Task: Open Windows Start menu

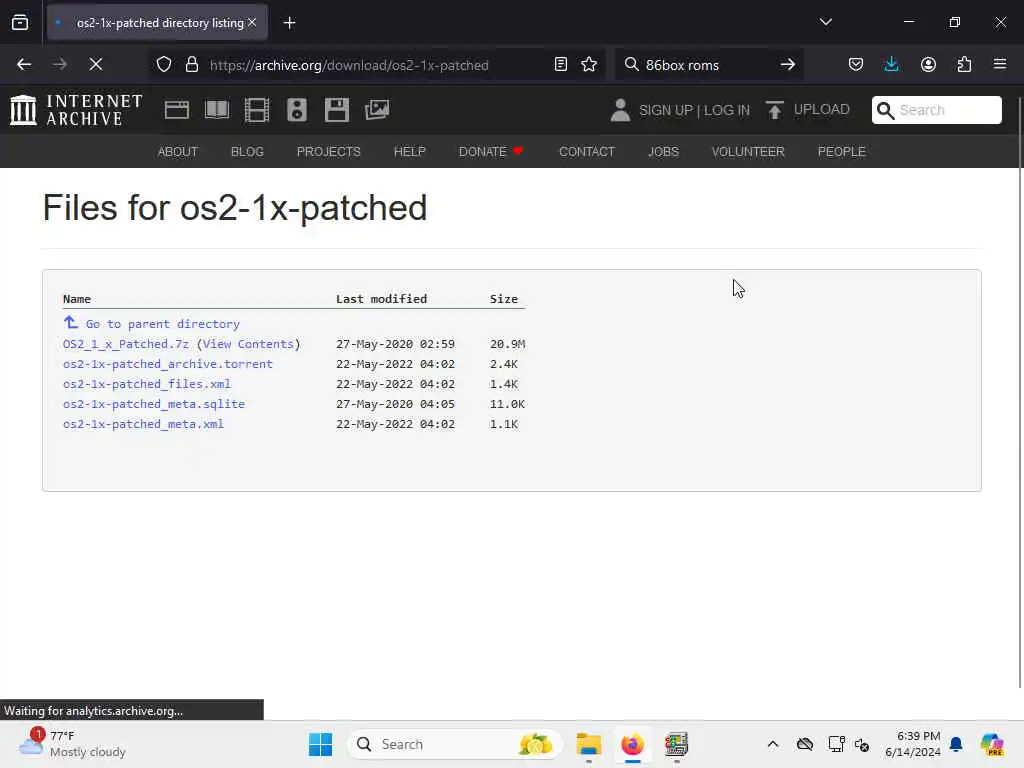Action: pos(320,744)
